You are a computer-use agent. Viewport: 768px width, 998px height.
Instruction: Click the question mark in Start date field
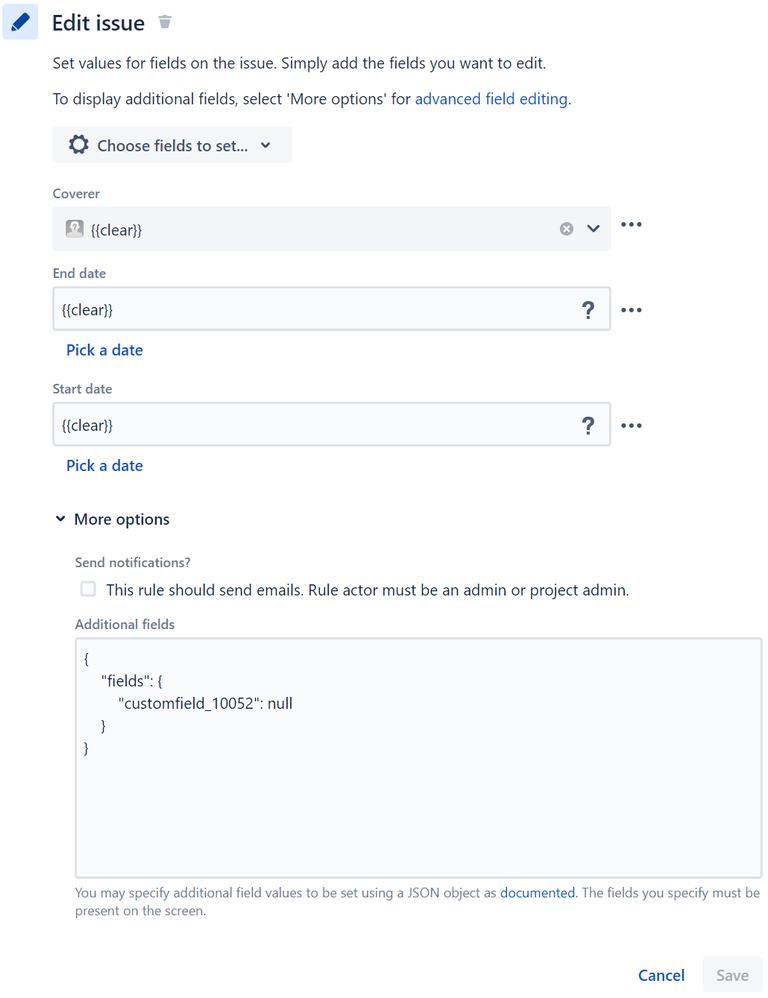(x=589, y=425)
